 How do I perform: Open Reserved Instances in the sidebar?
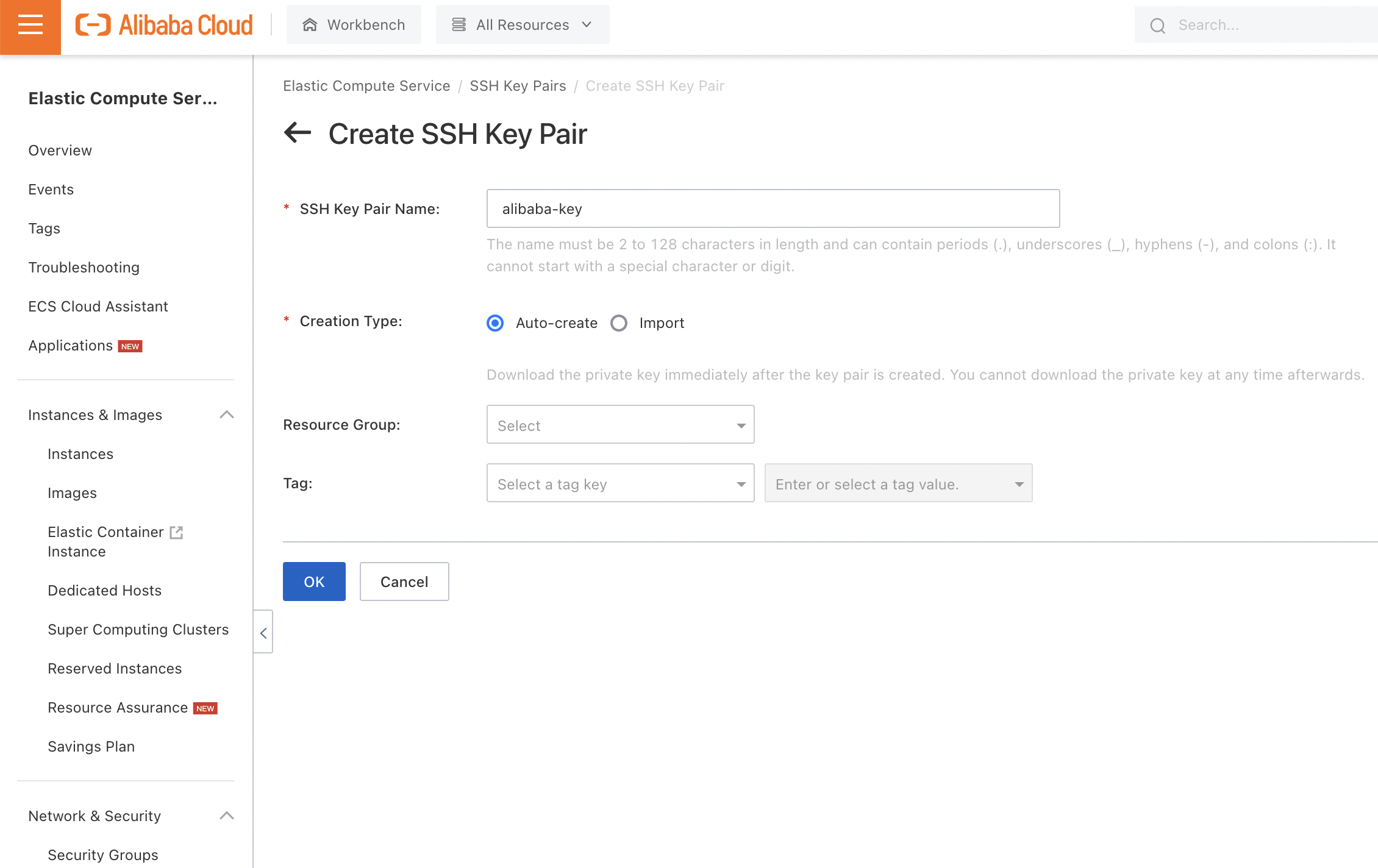coord(115,669)
